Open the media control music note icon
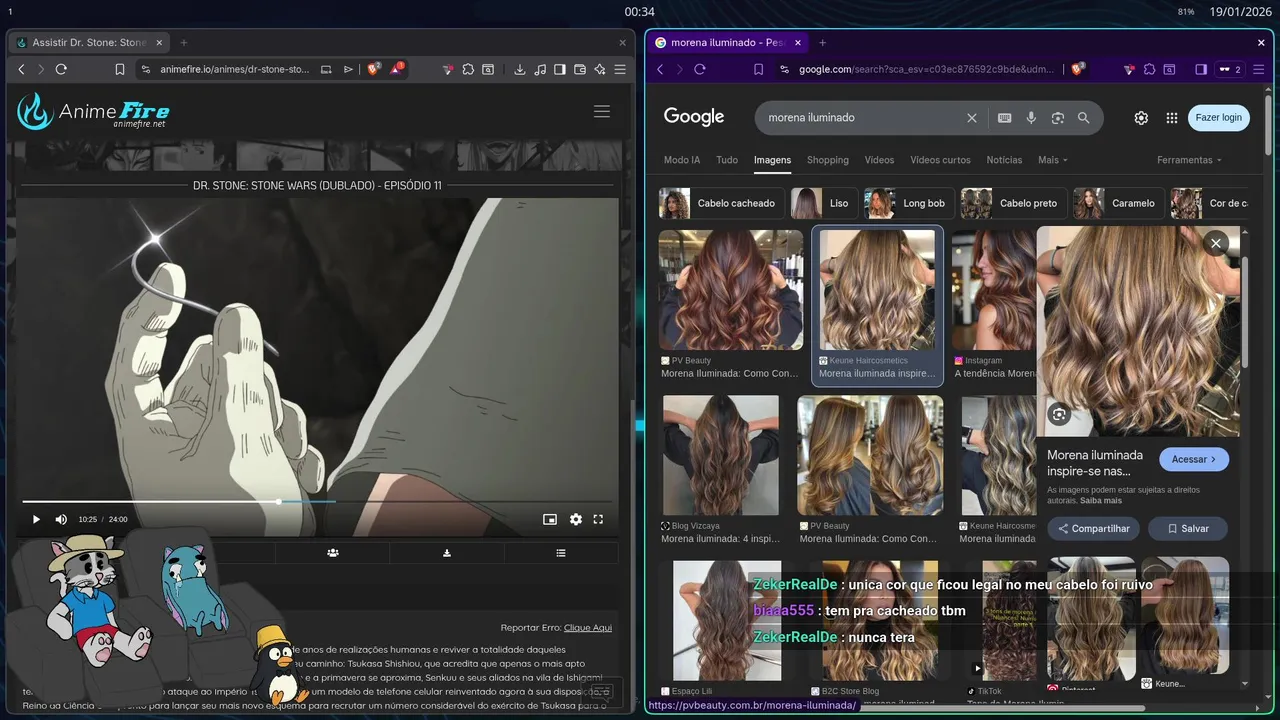This screenshot has height=720, width=1280. [x=540, y=69]
